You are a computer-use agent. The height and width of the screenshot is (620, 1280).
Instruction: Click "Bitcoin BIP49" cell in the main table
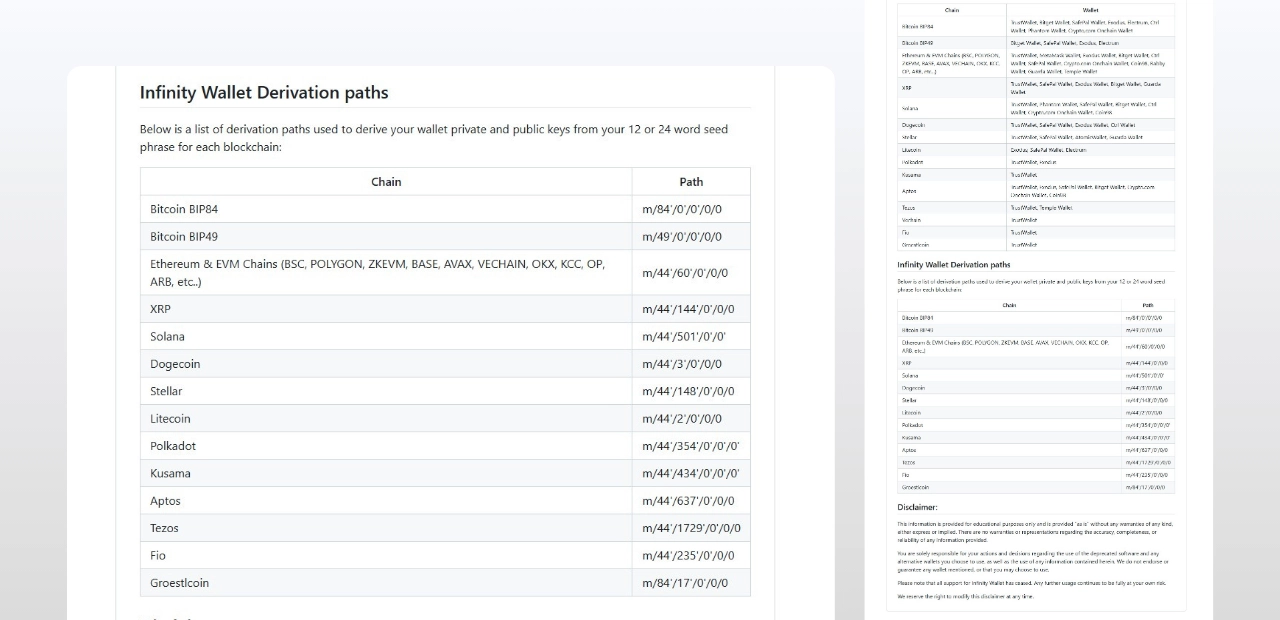(386, 237)
